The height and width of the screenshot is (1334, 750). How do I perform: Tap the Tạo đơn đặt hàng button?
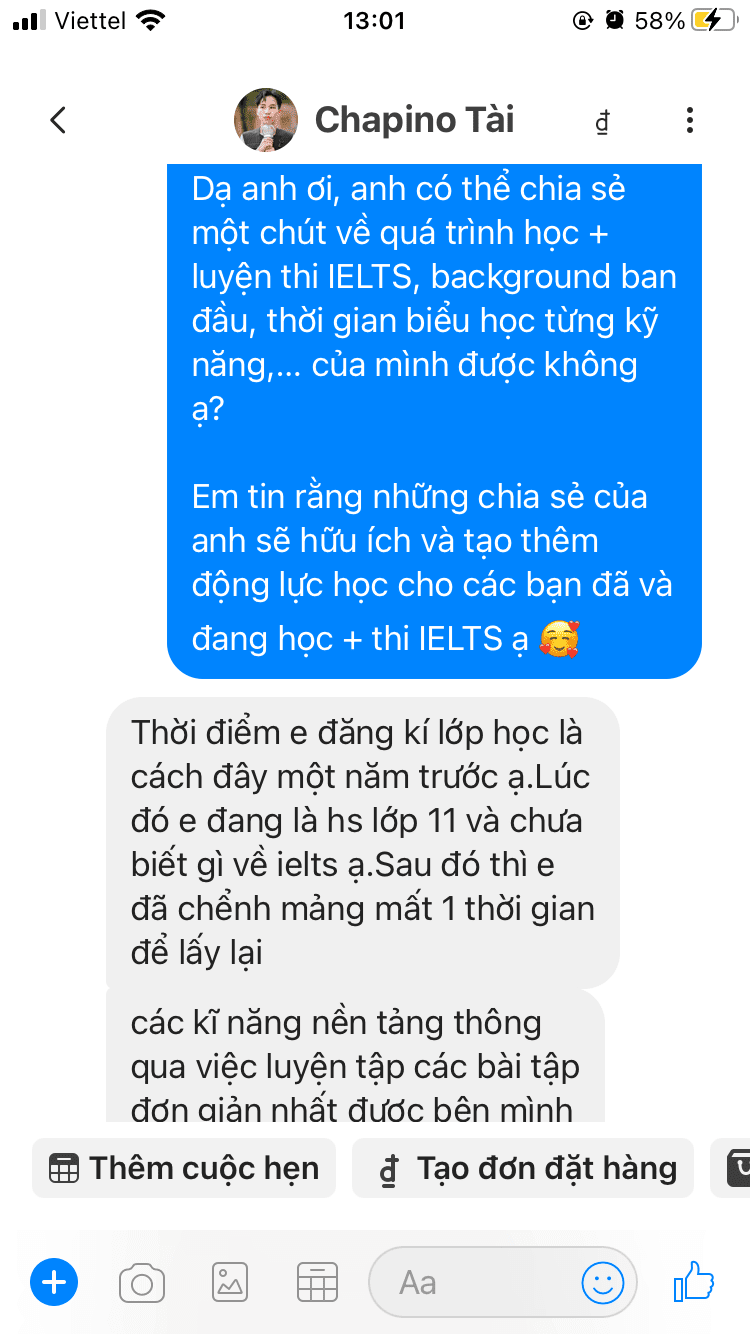pyautogui.click(x=523, y=1168)
